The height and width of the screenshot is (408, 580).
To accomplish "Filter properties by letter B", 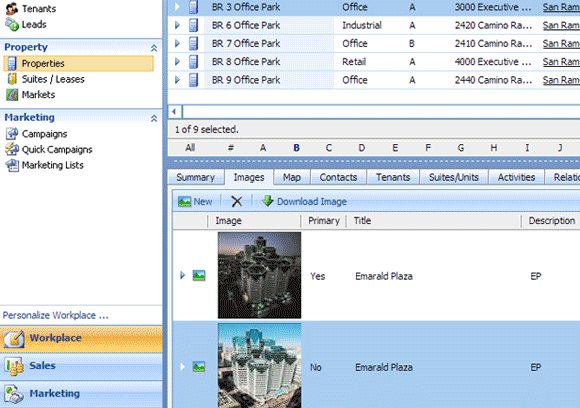I will (296, 148).
